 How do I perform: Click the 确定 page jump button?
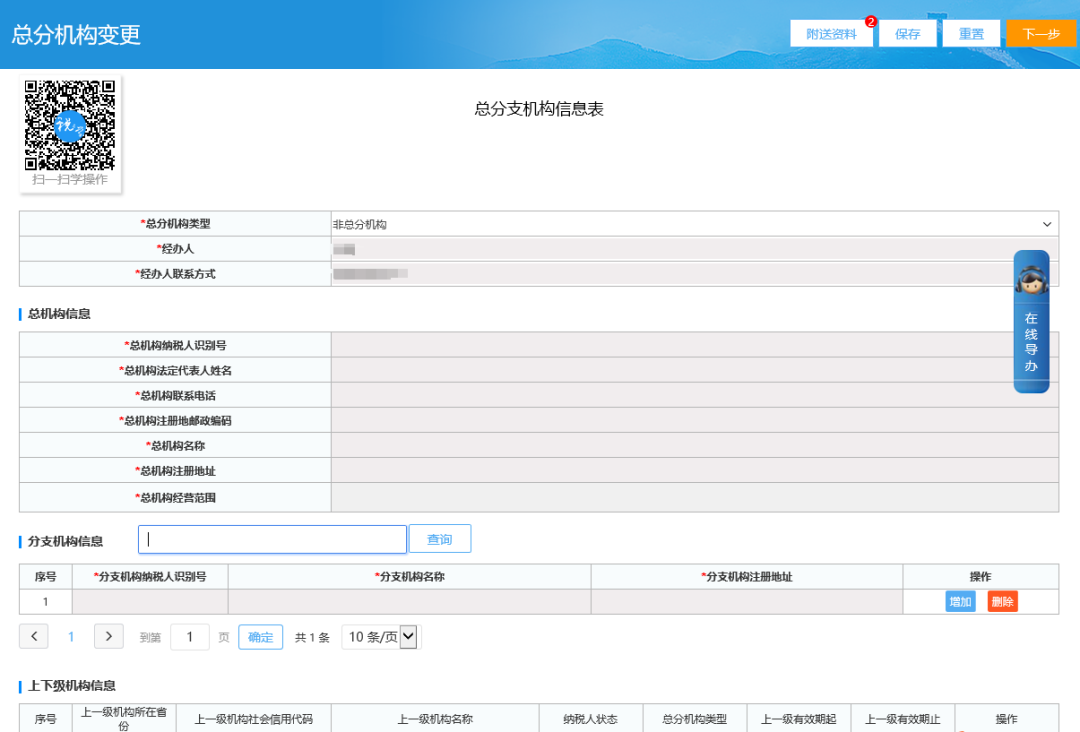tap(260, 637)
